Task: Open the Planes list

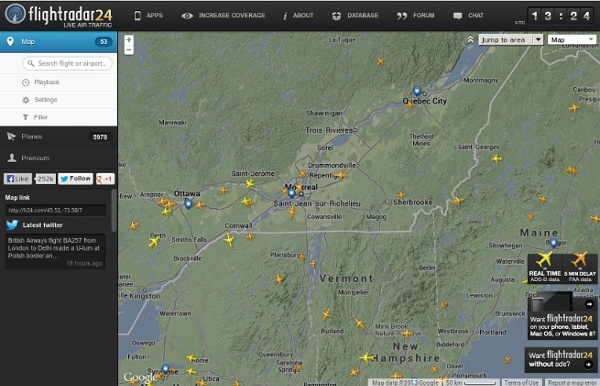Action: click(x=59, y=137)
